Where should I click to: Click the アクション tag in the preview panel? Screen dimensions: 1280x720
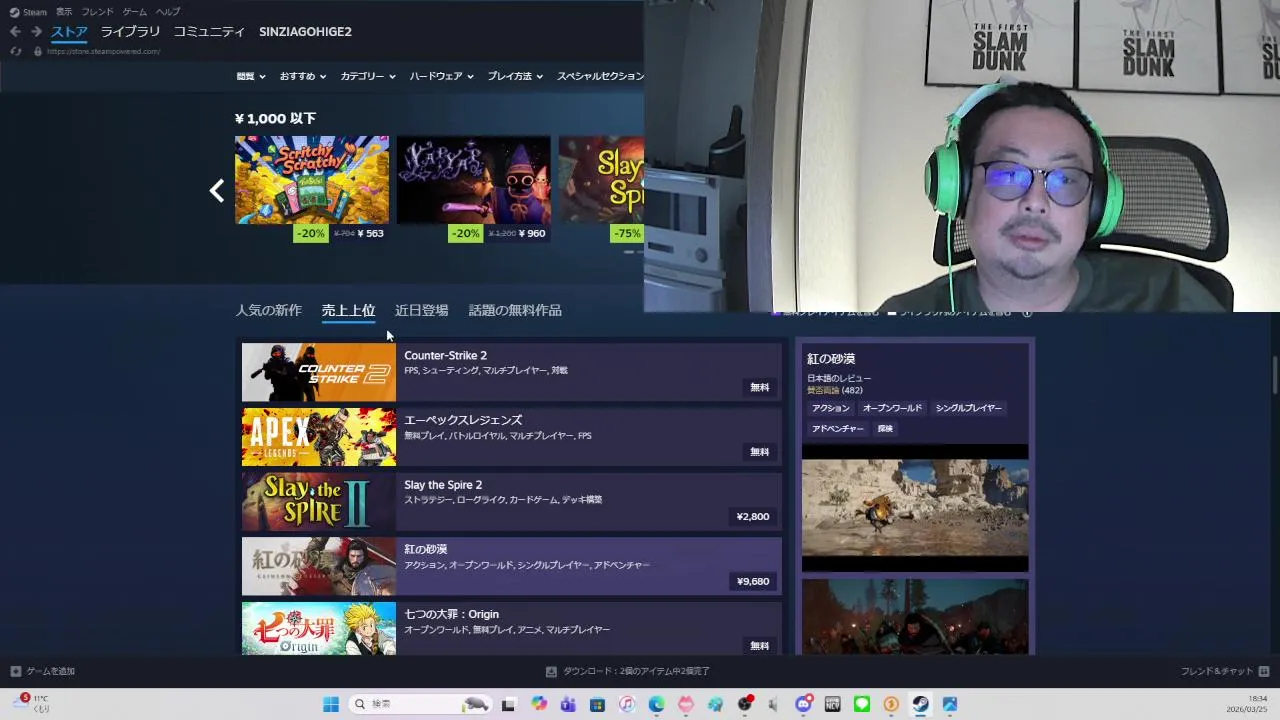tap(830, 408)
